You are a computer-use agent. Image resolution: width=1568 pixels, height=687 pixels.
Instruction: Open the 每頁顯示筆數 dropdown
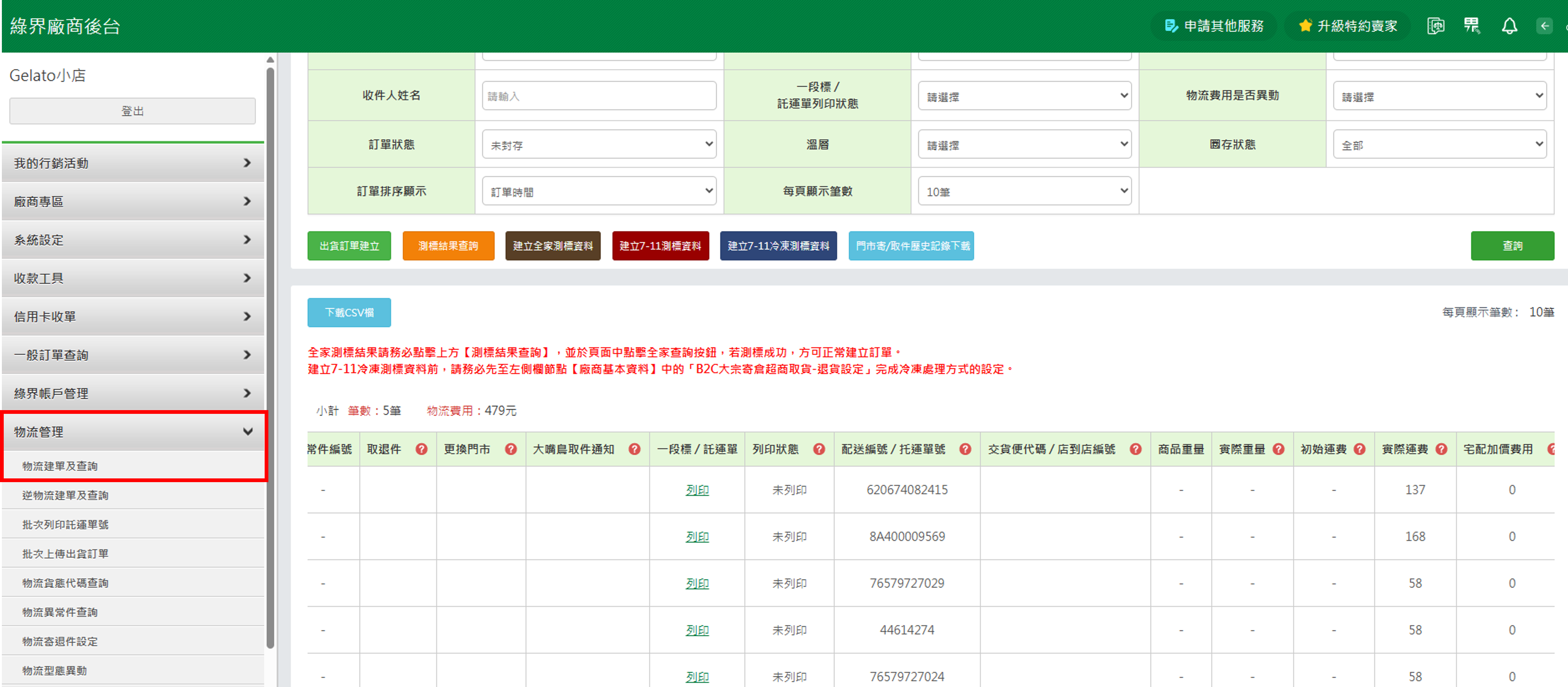pyautogui.click(x=1025, y=192)
